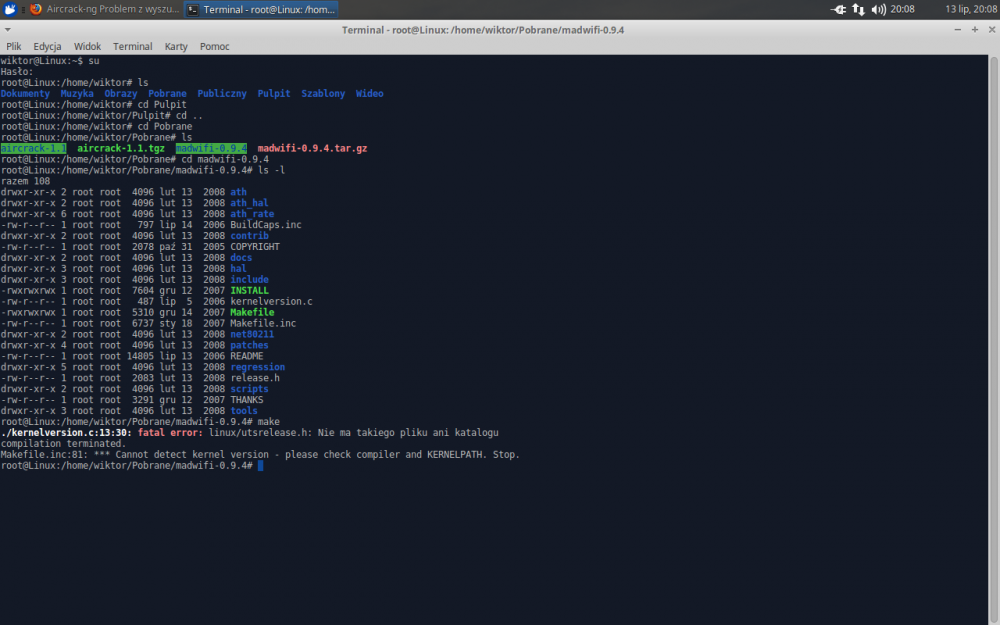This screenshot has height=625, width=1000.
Task: Click the red madwifi-0.9.4.tar.gz file name
Action: [x=312, y=149]
